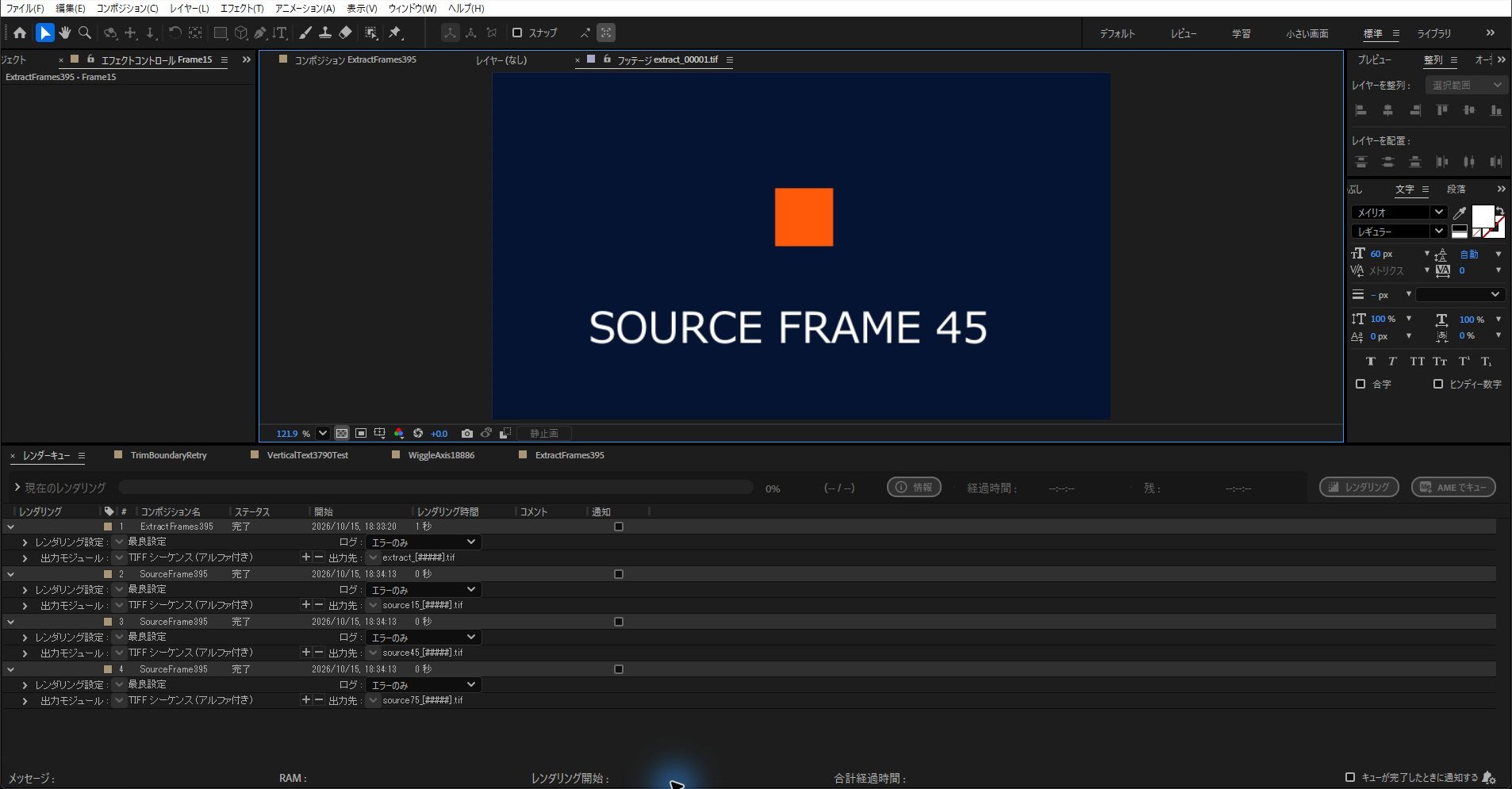Image resolution: width=1512 pixels, height=789 pixels.
Task: Click add output module plus for extract_[#####].tif
Action: 305,557
